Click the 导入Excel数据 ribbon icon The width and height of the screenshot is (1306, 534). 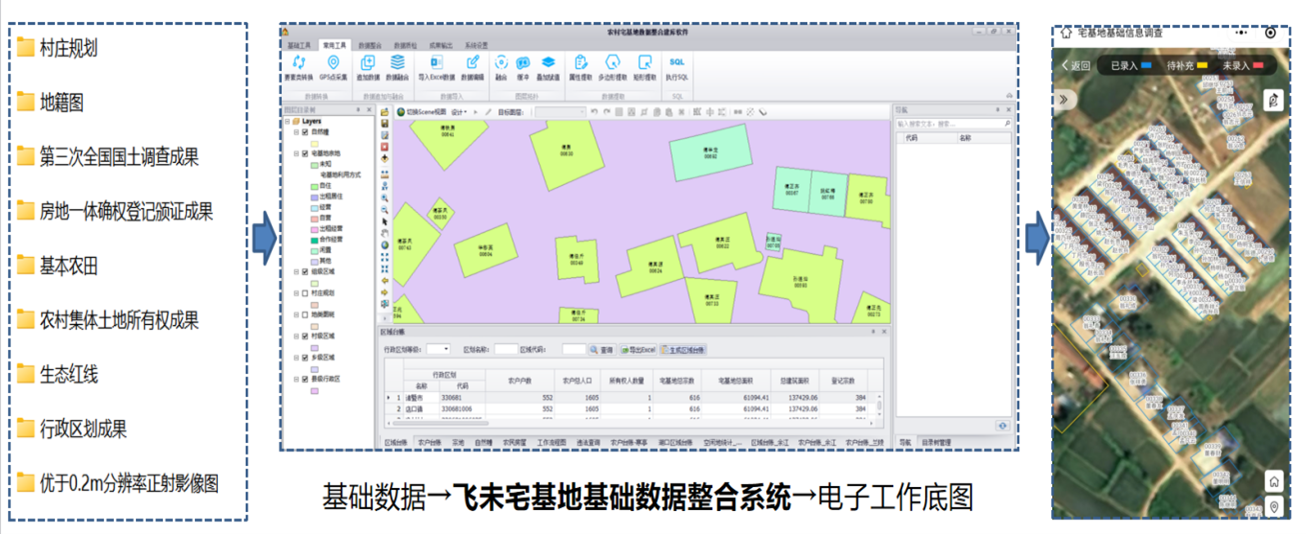point(437,62)
